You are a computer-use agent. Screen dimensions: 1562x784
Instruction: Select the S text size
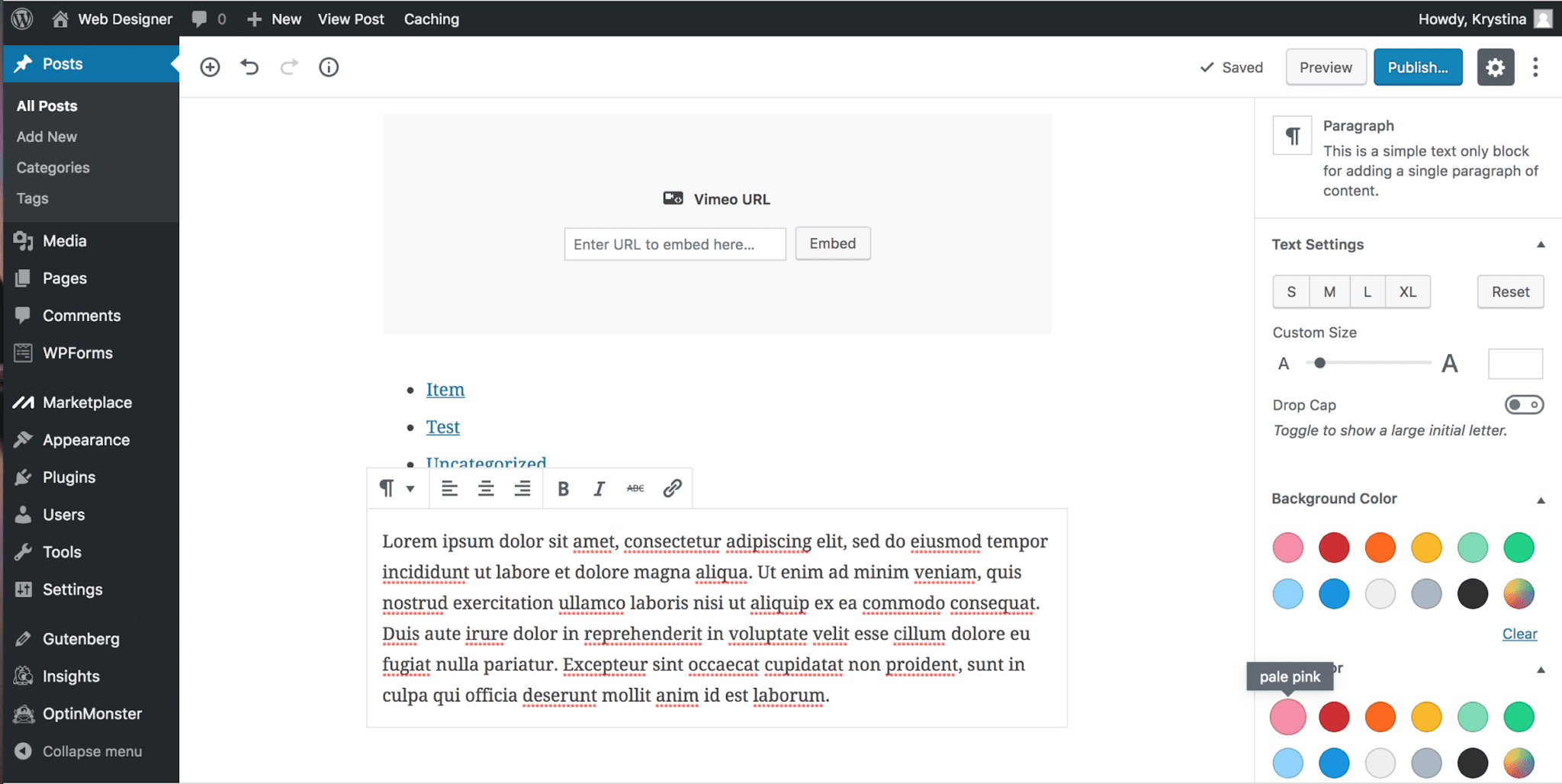1290,291
